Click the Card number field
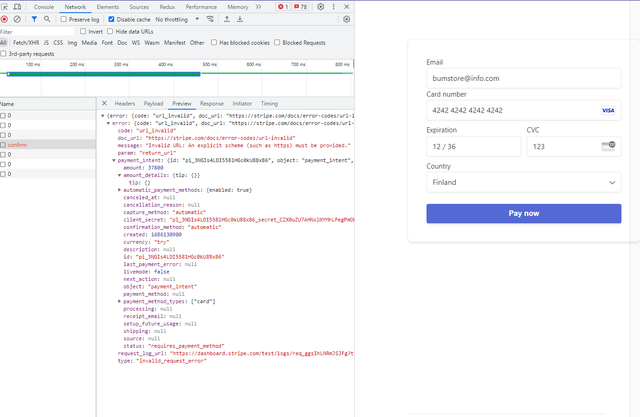Viewport: 640px width, 417px height. (524, 110)
